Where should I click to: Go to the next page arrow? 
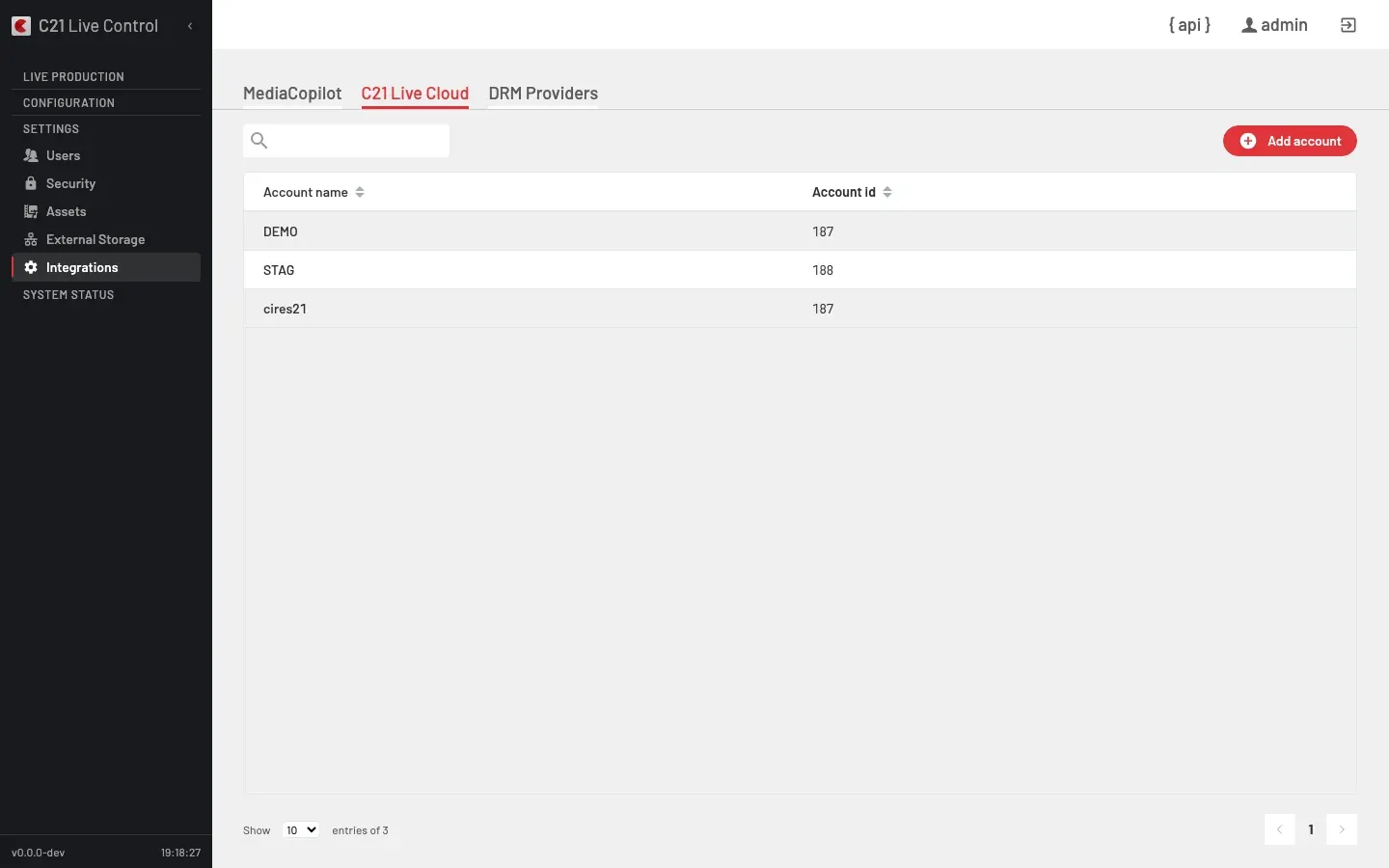click(1342, 829)
